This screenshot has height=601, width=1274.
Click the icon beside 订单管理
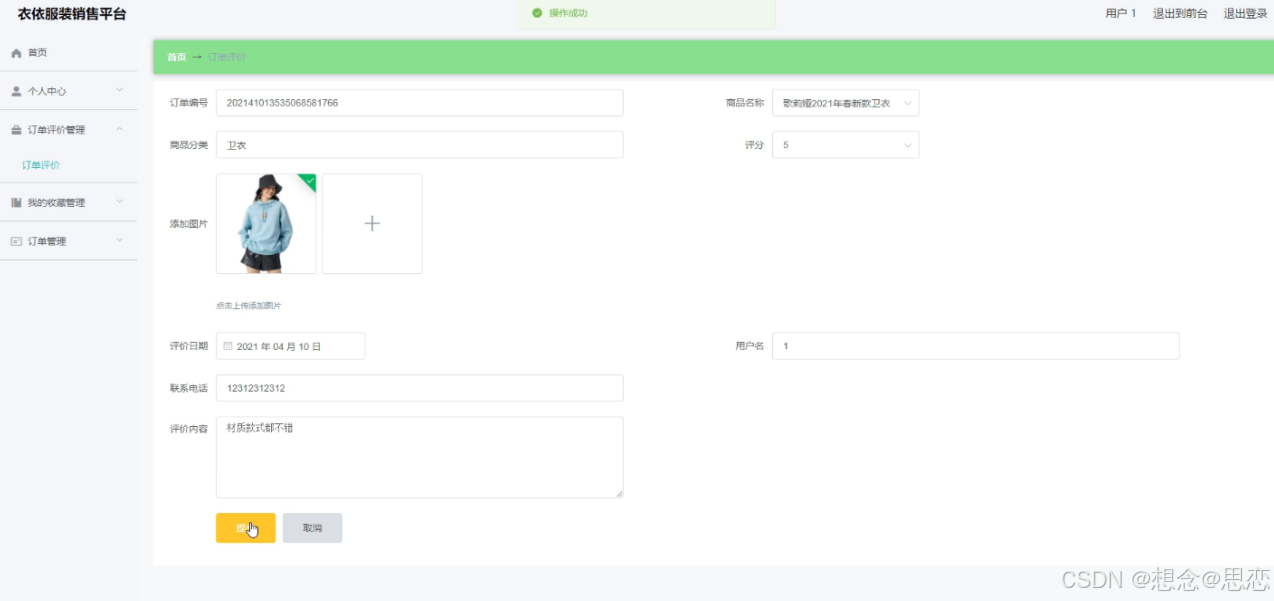pyautogui.click(x=16, y=241)
